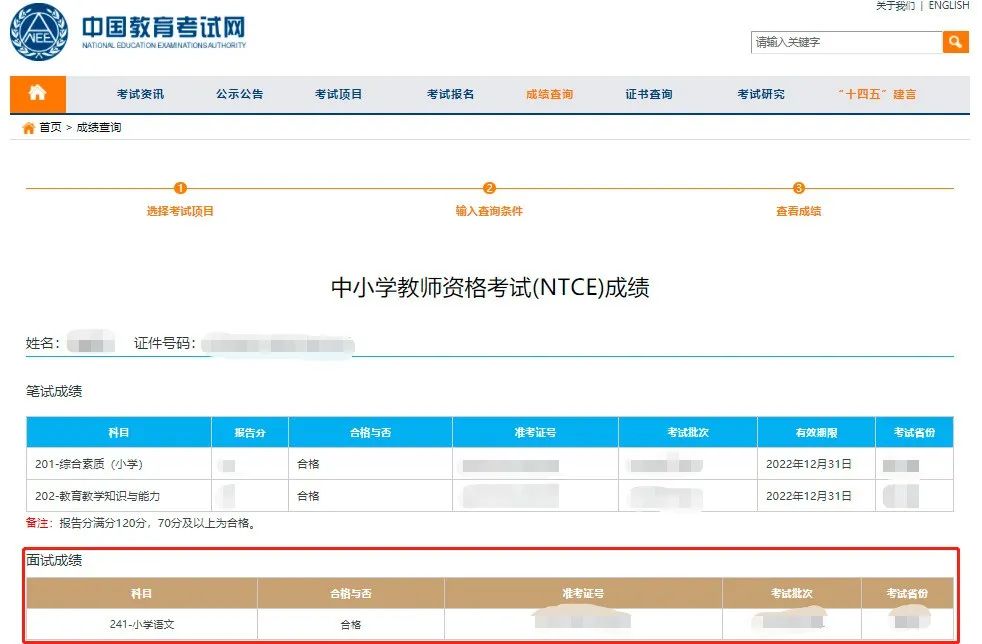Focus the keyword search input box
Screen dimensions: 982x644
coord(846,42)
